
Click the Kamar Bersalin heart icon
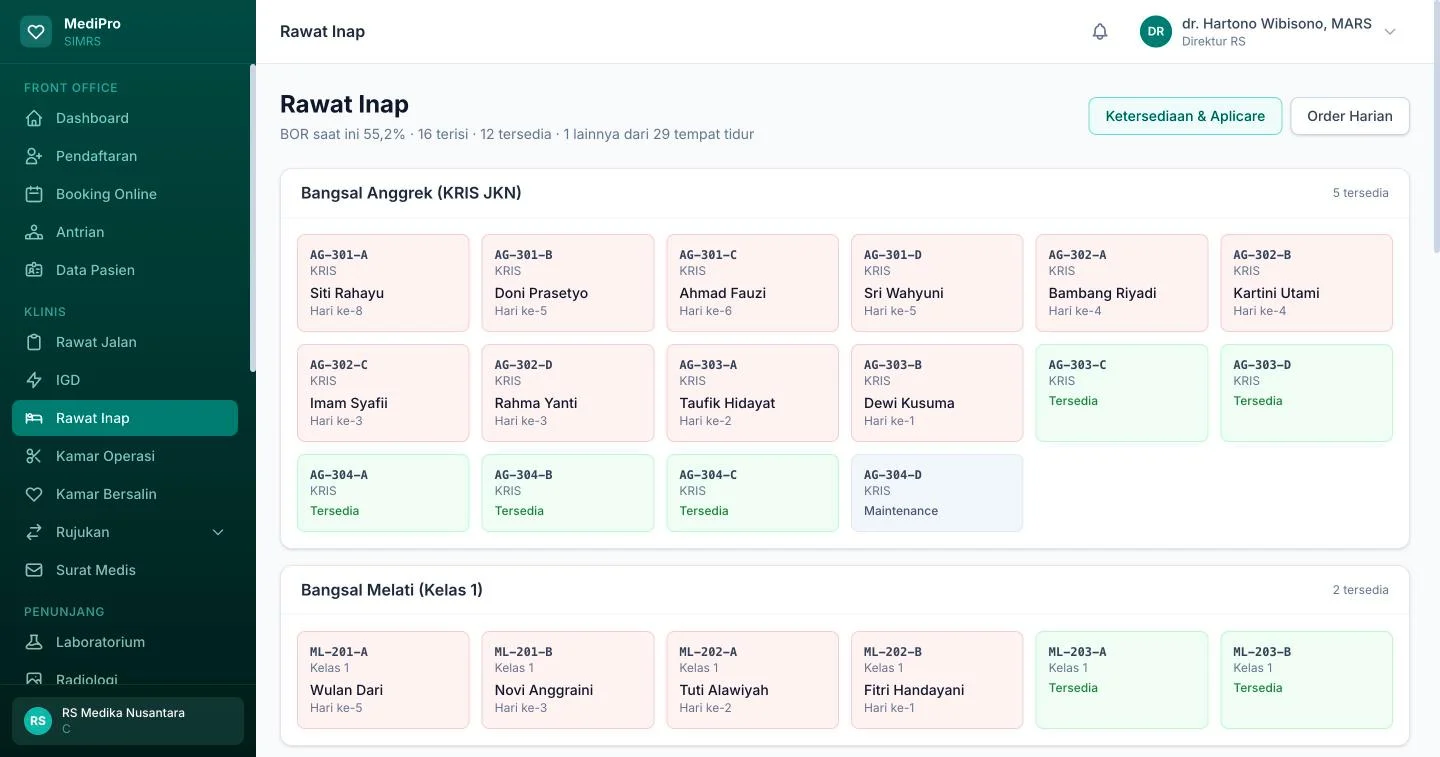coord(34,494)
